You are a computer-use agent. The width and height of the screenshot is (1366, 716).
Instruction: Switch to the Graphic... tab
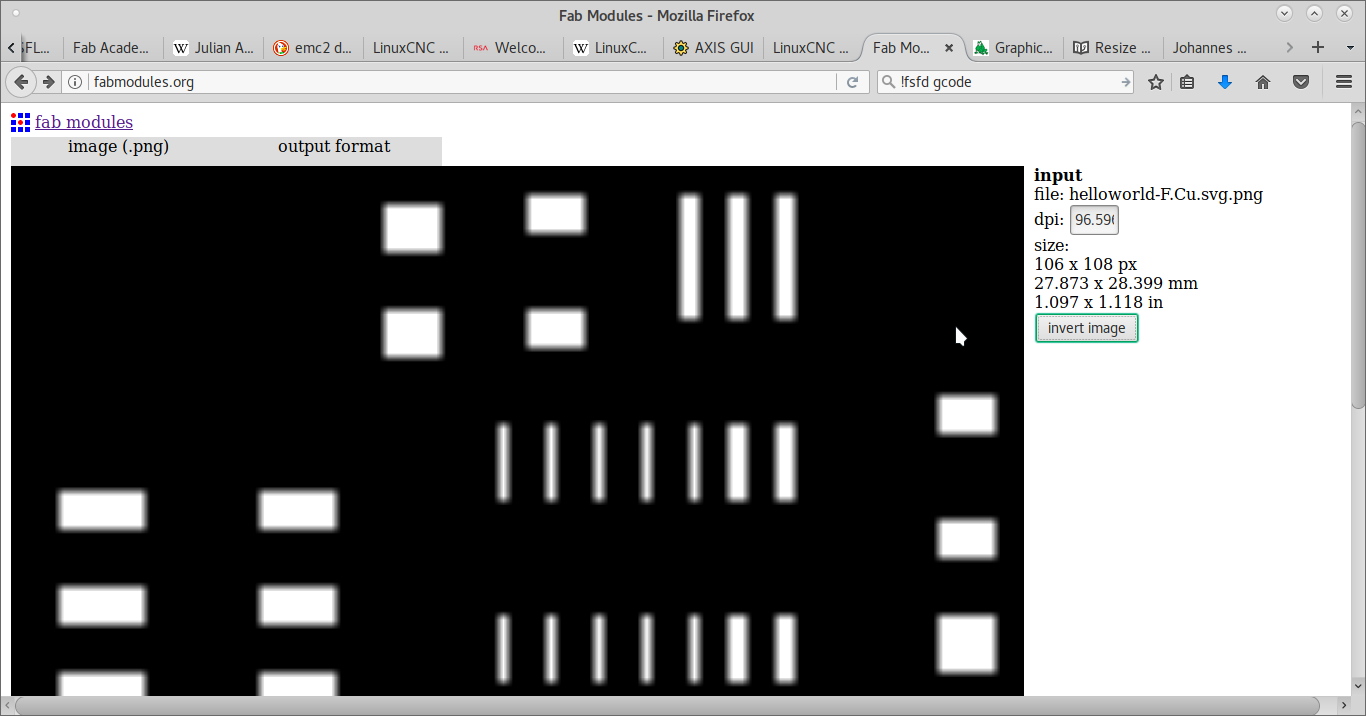click(x=1013, y=47)
